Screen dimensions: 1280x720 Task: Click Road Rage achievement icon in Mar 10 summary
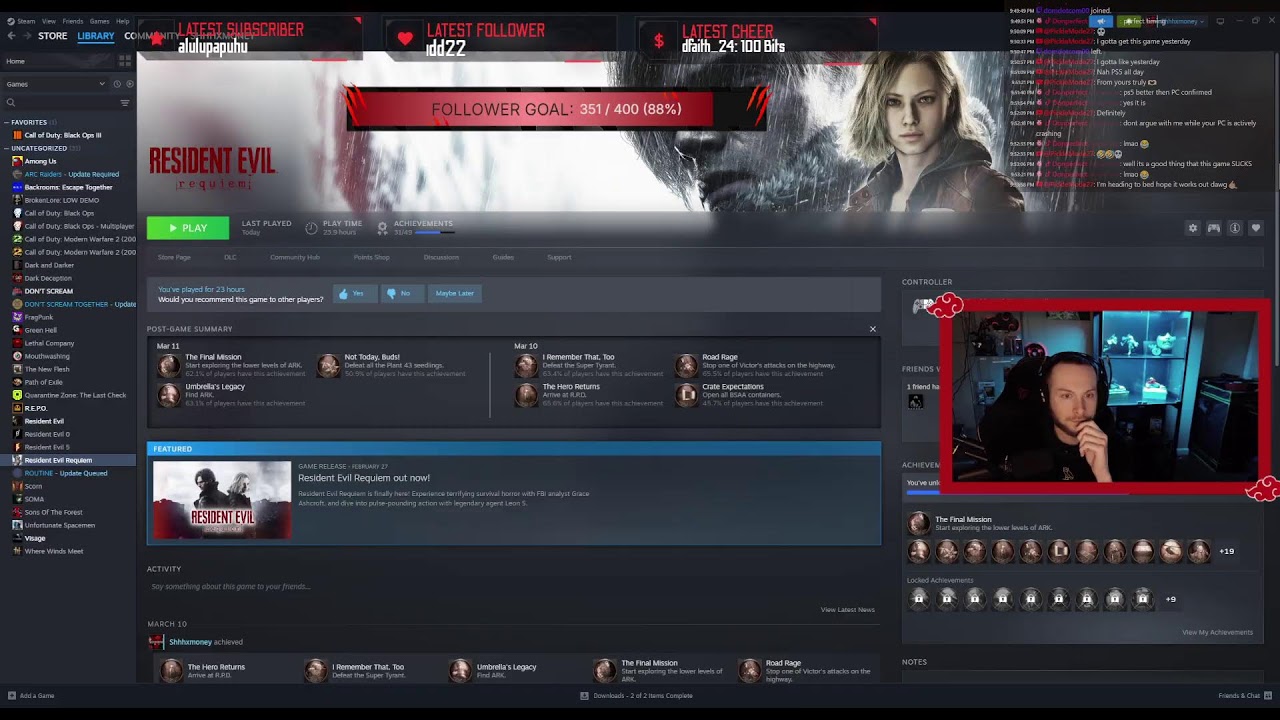[686, 365]
